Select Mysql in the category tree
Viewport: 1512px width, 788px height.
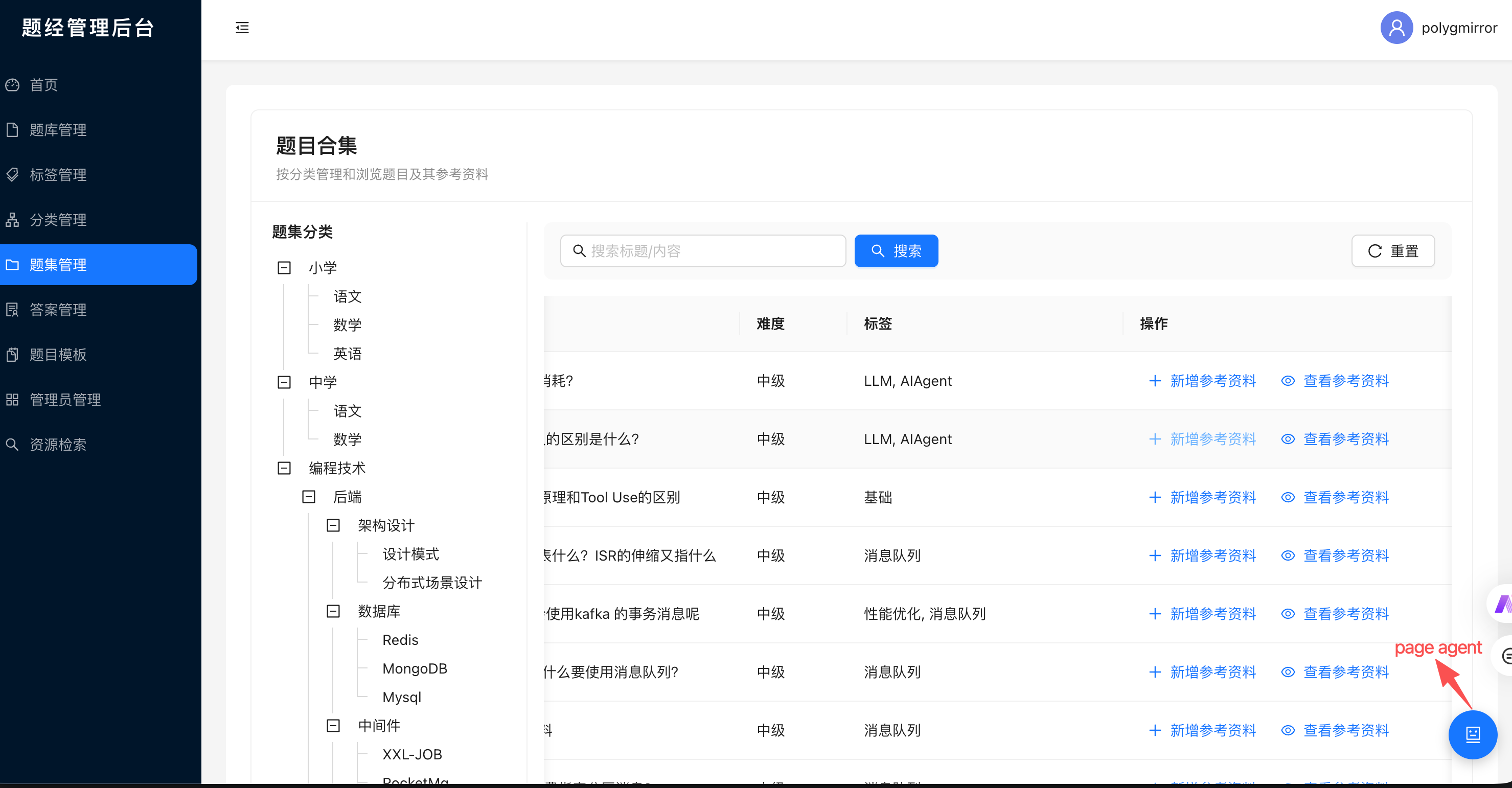[401, 697]
